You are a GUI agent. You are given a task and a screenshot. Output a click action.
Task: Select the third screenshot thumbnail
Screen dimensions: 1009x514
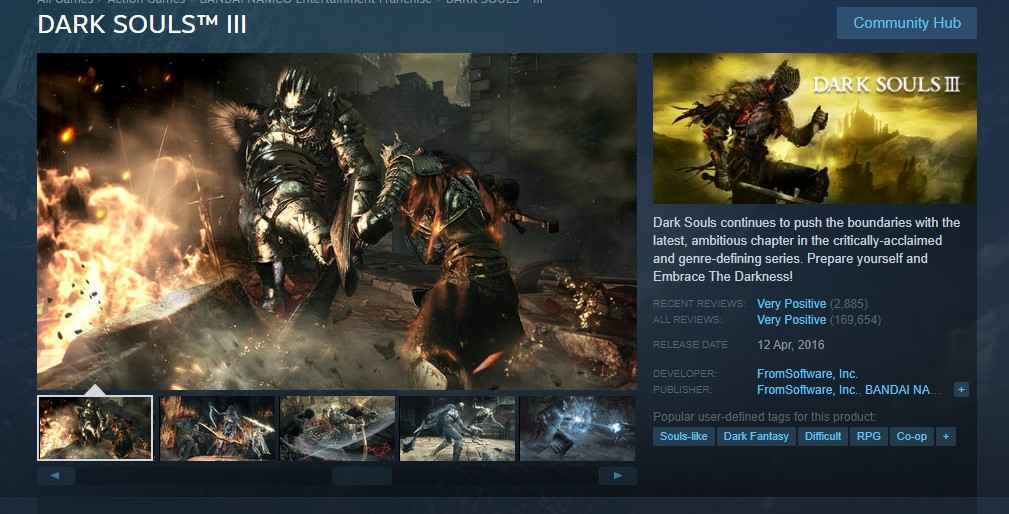[x=338, y=428]
